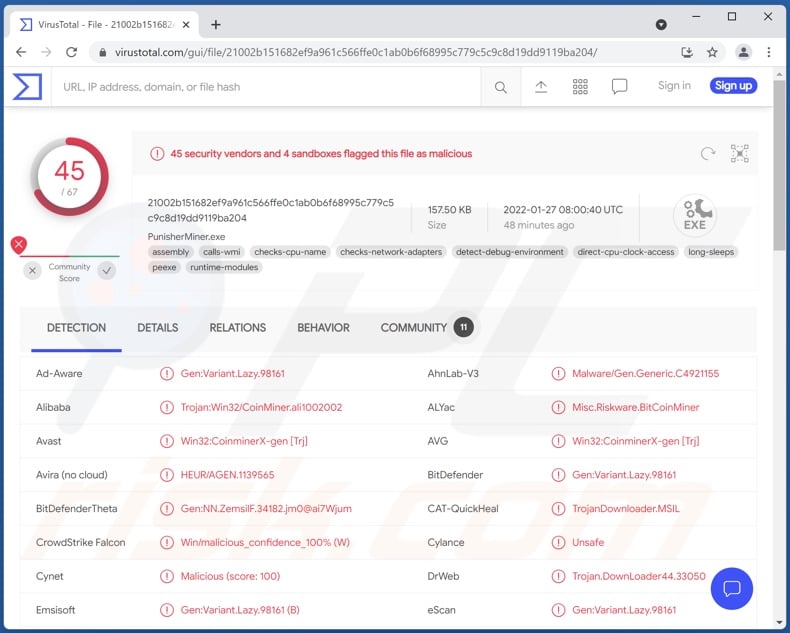Click the runtime-modules tag
The image size is (790, 633).
point(224,267)
